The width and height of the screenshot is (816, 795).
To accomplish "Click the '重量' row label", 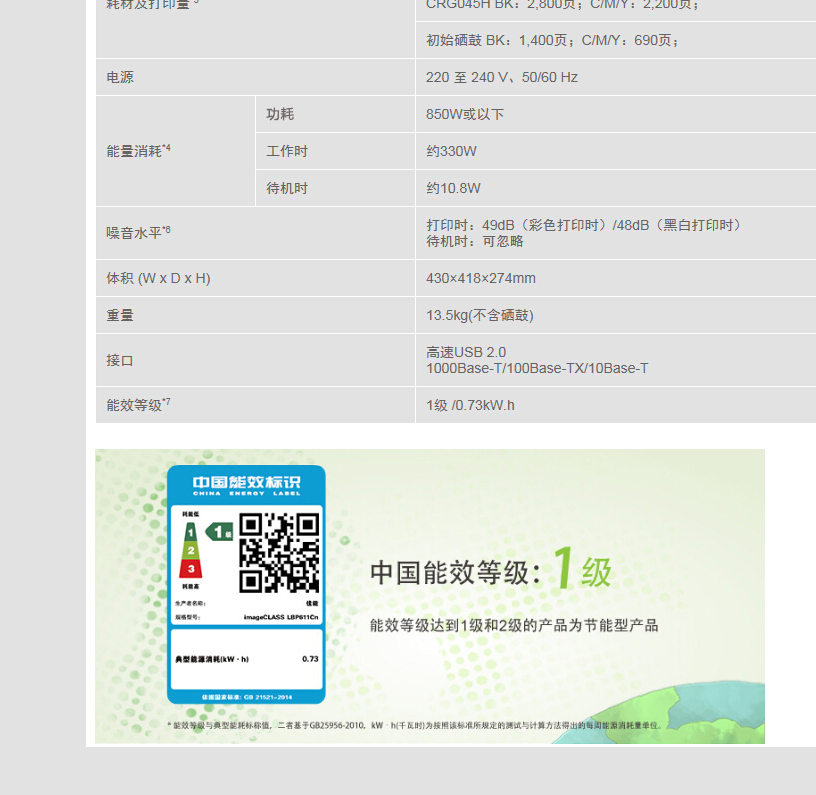I will (120, 315).
